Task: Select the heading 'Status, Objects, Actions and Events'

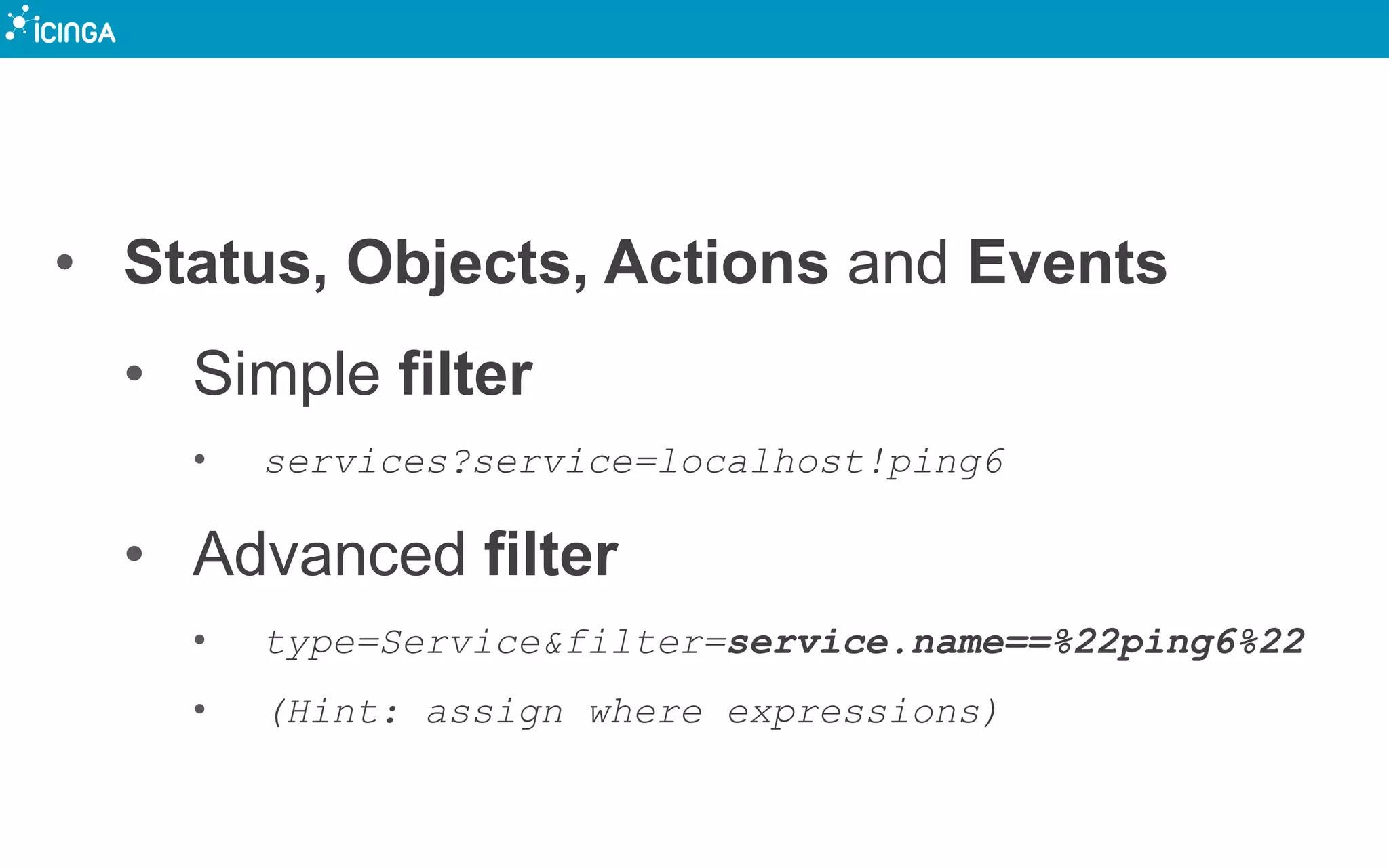Action: 646,264
